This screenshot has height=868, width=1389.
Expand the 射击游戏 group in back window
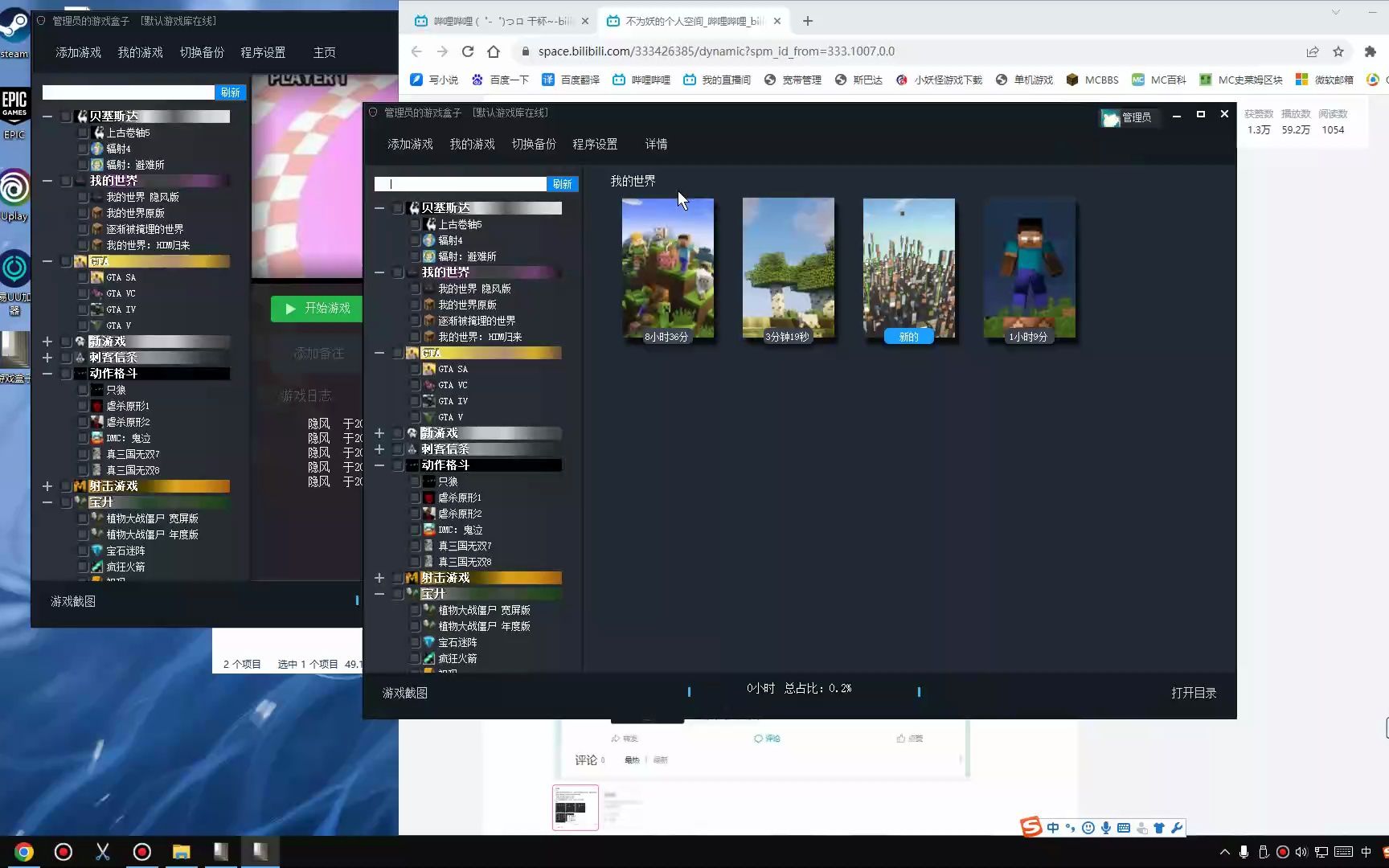(47, 486)
